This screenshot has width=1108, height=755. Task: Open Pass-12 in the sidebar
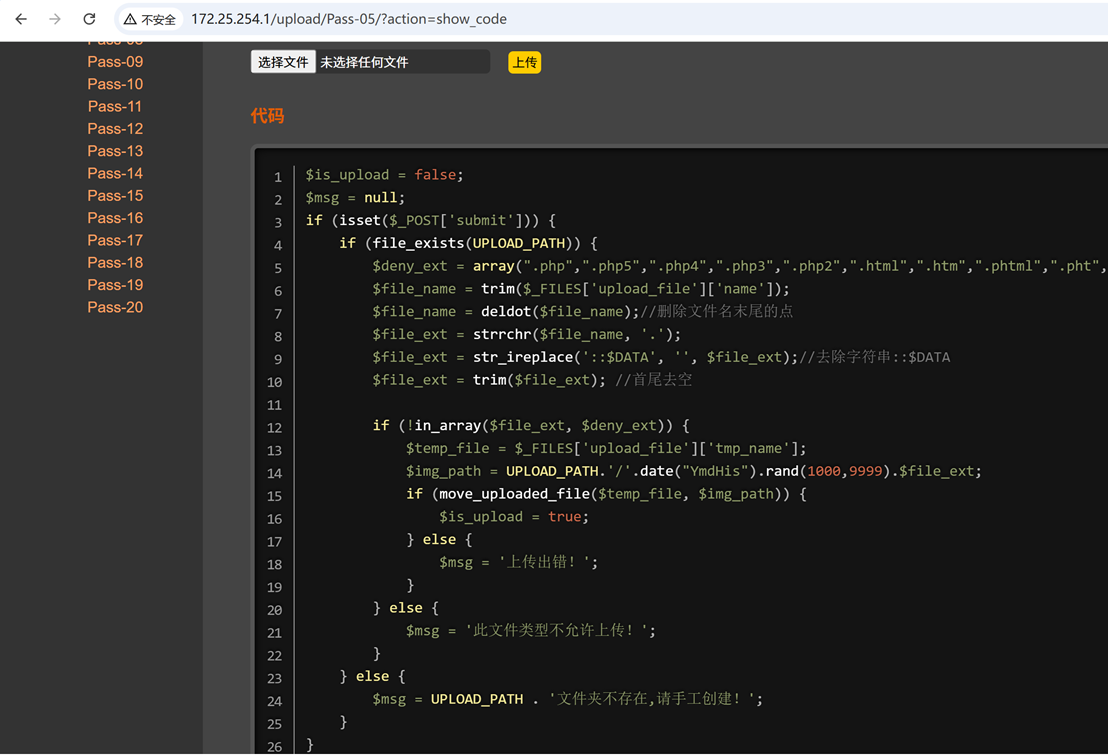point(115,129)
